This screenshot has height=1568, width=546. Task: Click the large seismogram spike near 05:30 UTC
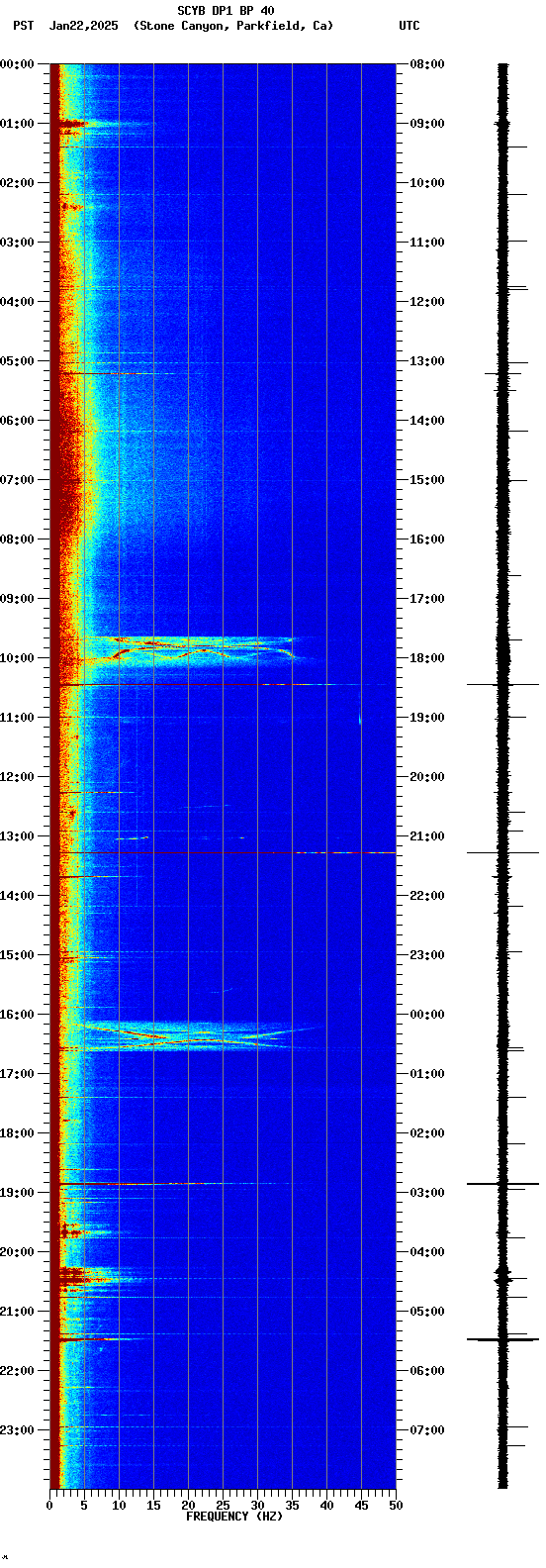coord(502,1339)
